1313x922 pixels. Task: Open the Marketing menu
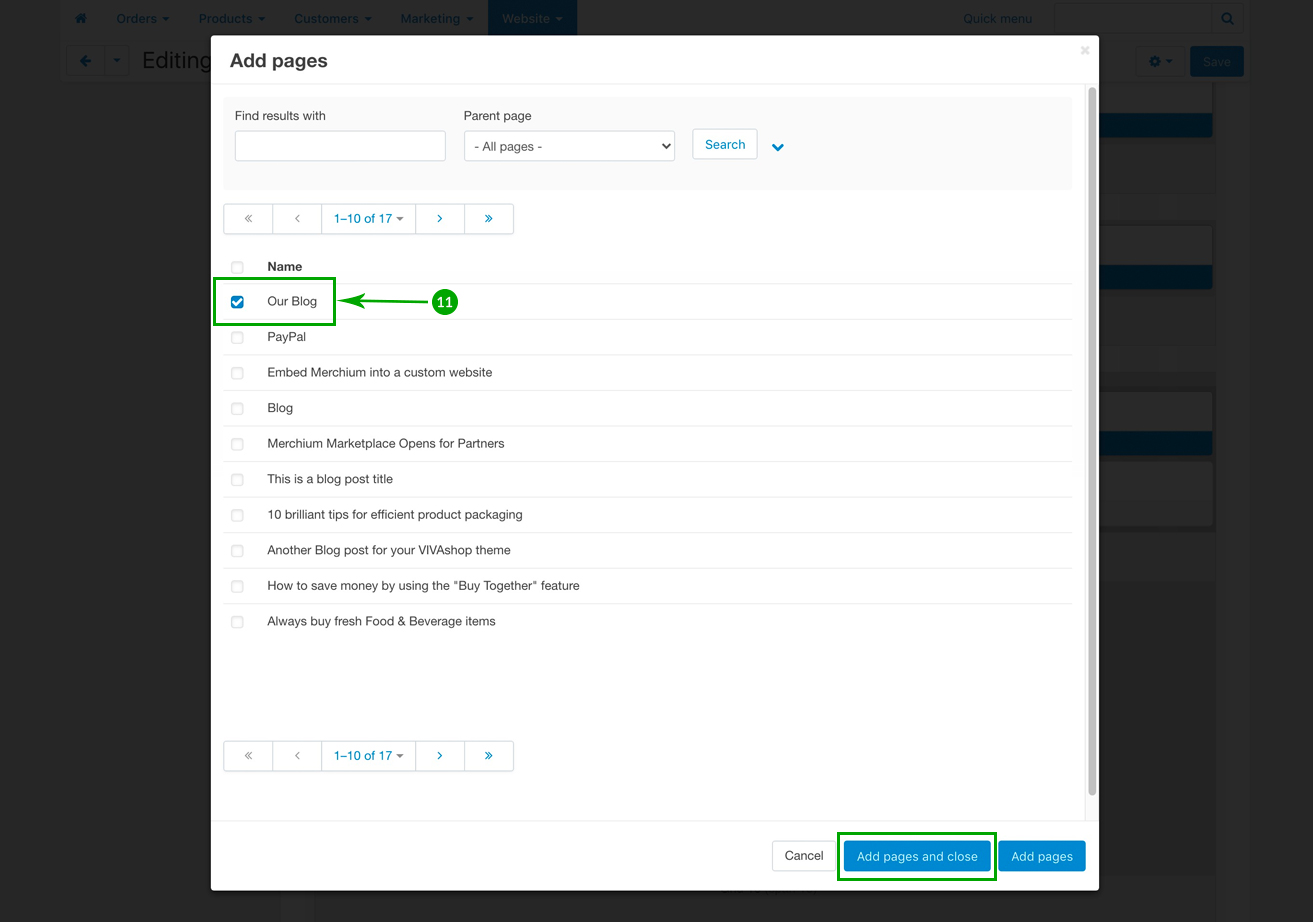tap(436, 19)
